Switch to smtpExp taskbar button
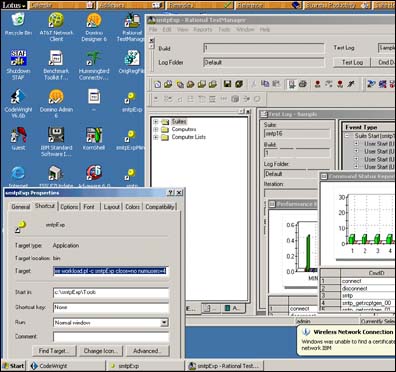 click(146, 366)
